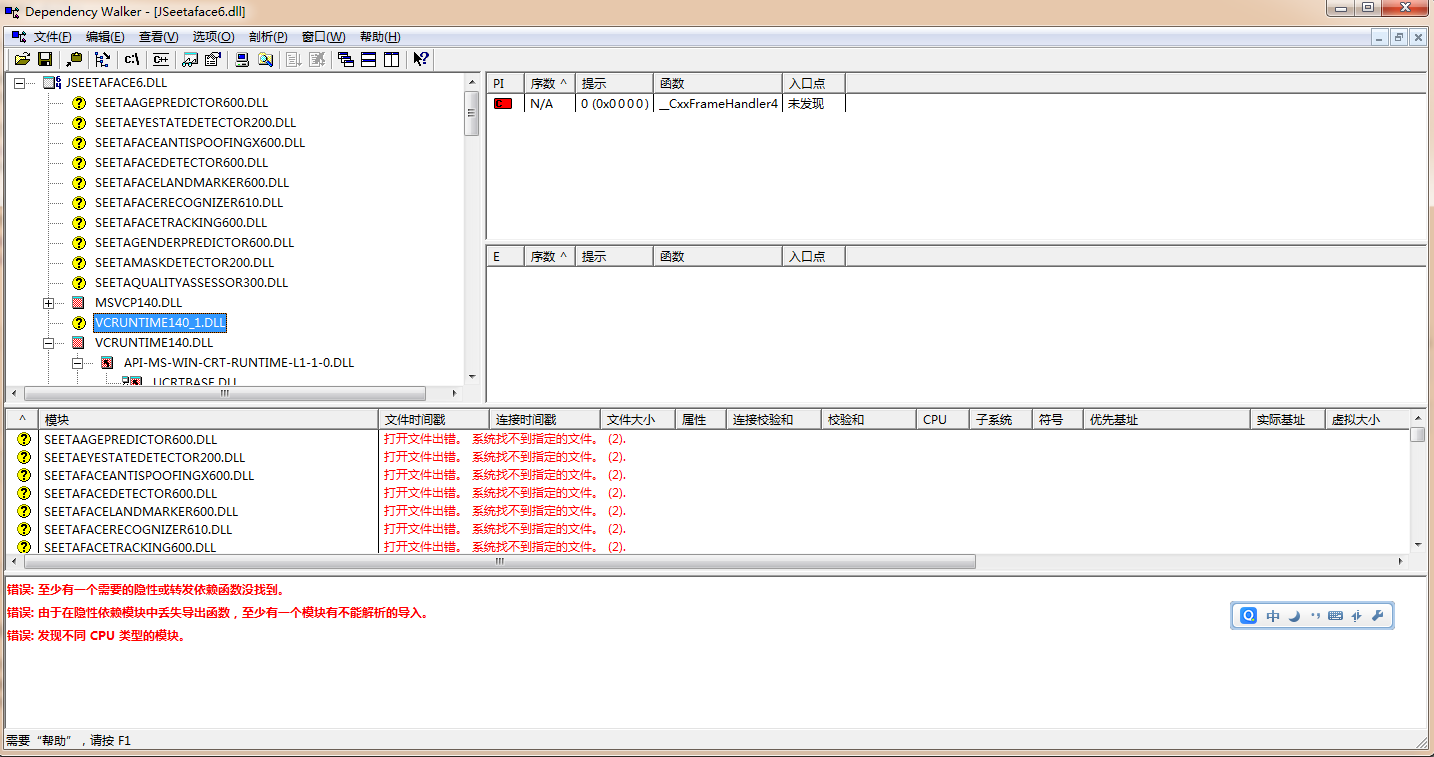This screenshot has height=757, width=1434.
Task: Click the wrench settings icon on IME bar
Action: pos(1377,616)
